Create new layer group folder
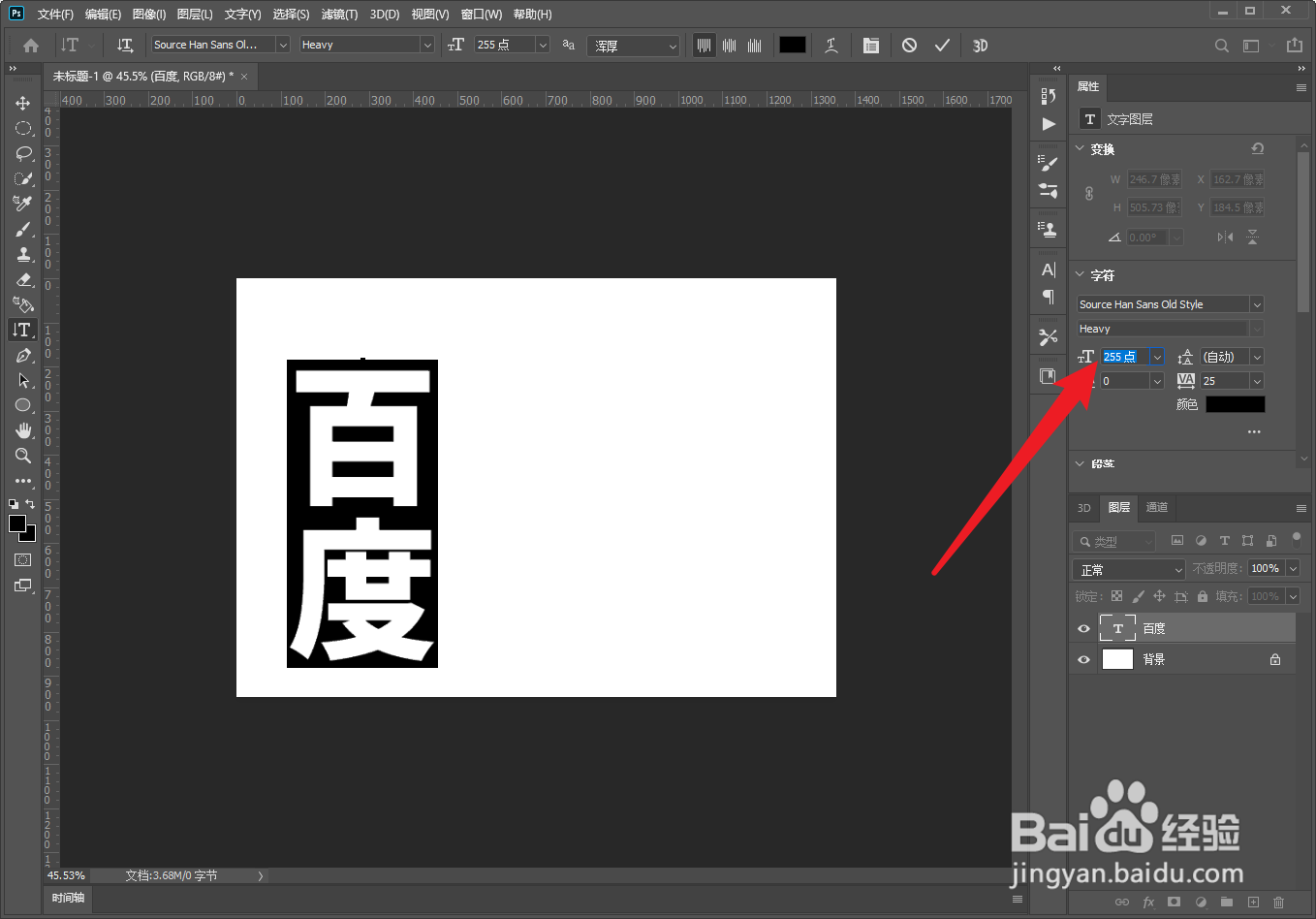Viewport: 1316px width, 919px height. click(x=1227, y=902)
